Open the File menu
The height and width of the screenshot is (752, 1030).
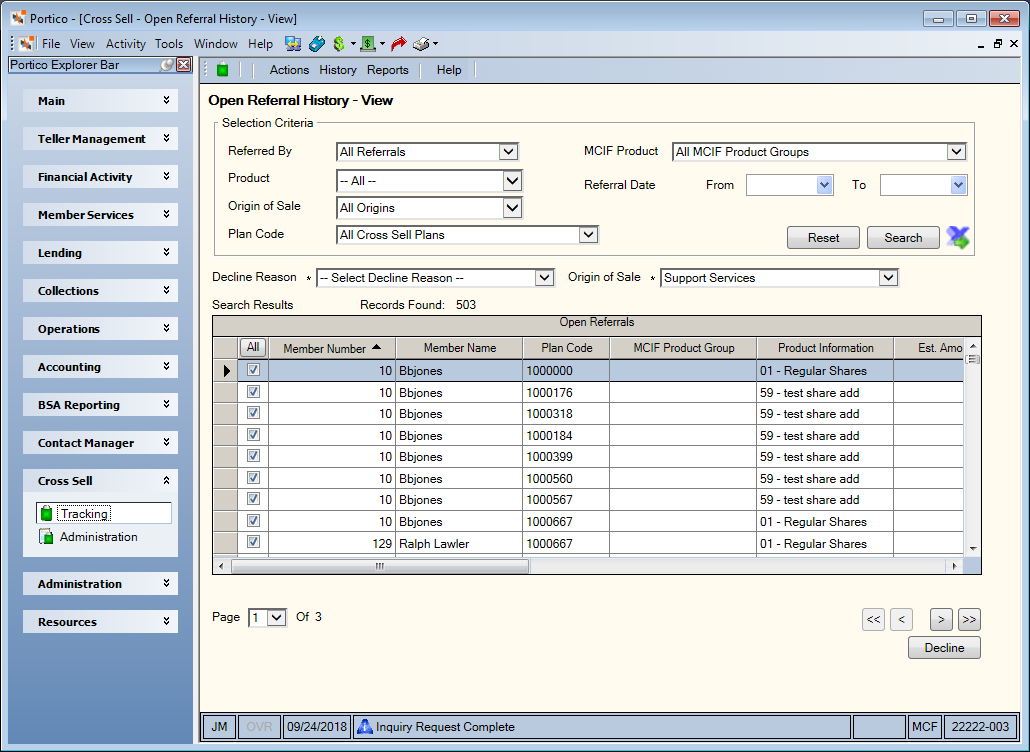(x=51, y=44)
